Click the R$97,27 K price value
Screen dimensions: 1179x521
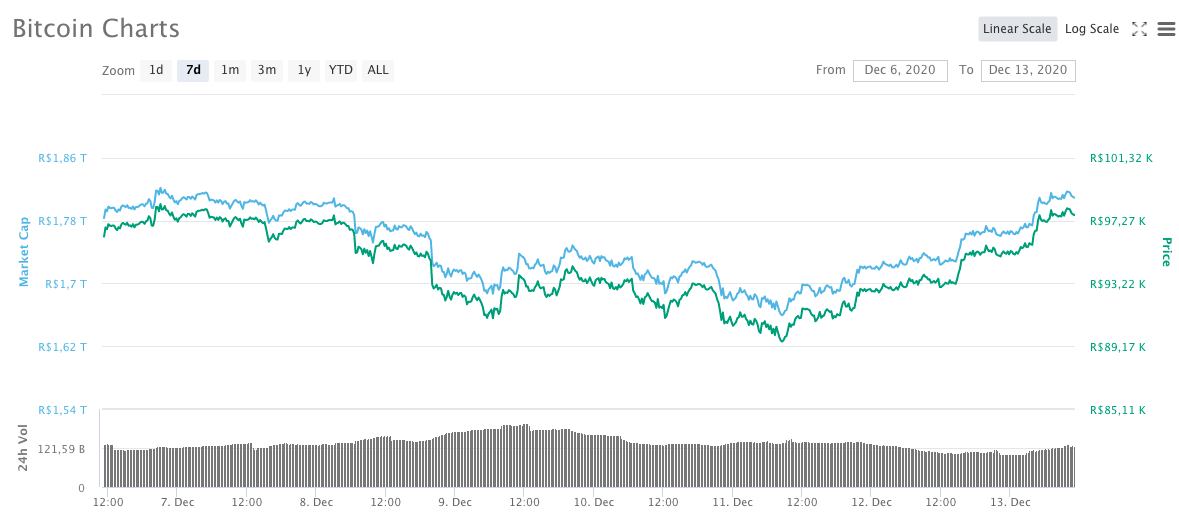coord(1118,221)
